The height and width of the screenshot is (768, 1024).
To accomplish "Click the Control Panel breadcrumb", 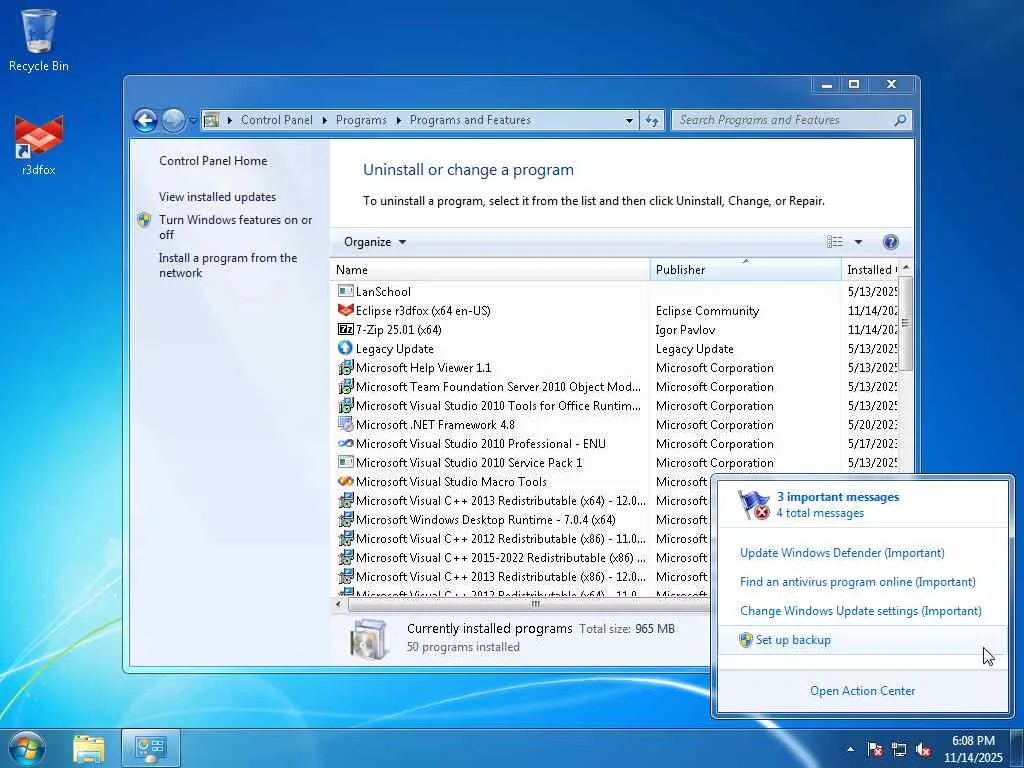I will pyautogui.click(x=277, y=120).
